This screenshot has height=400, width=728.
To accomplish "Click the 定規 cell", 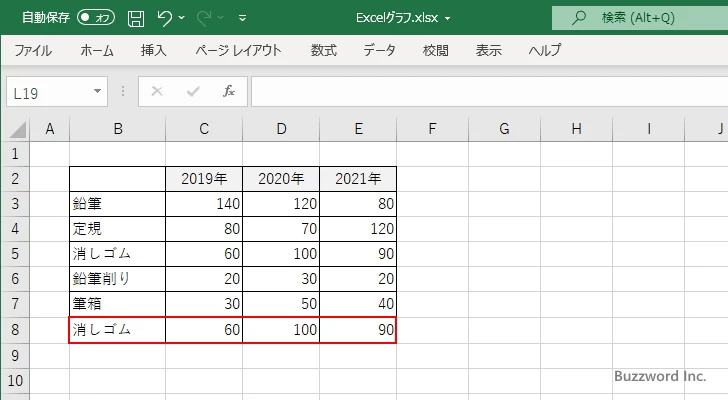I will pyautogui.click(x=118, y=229).
